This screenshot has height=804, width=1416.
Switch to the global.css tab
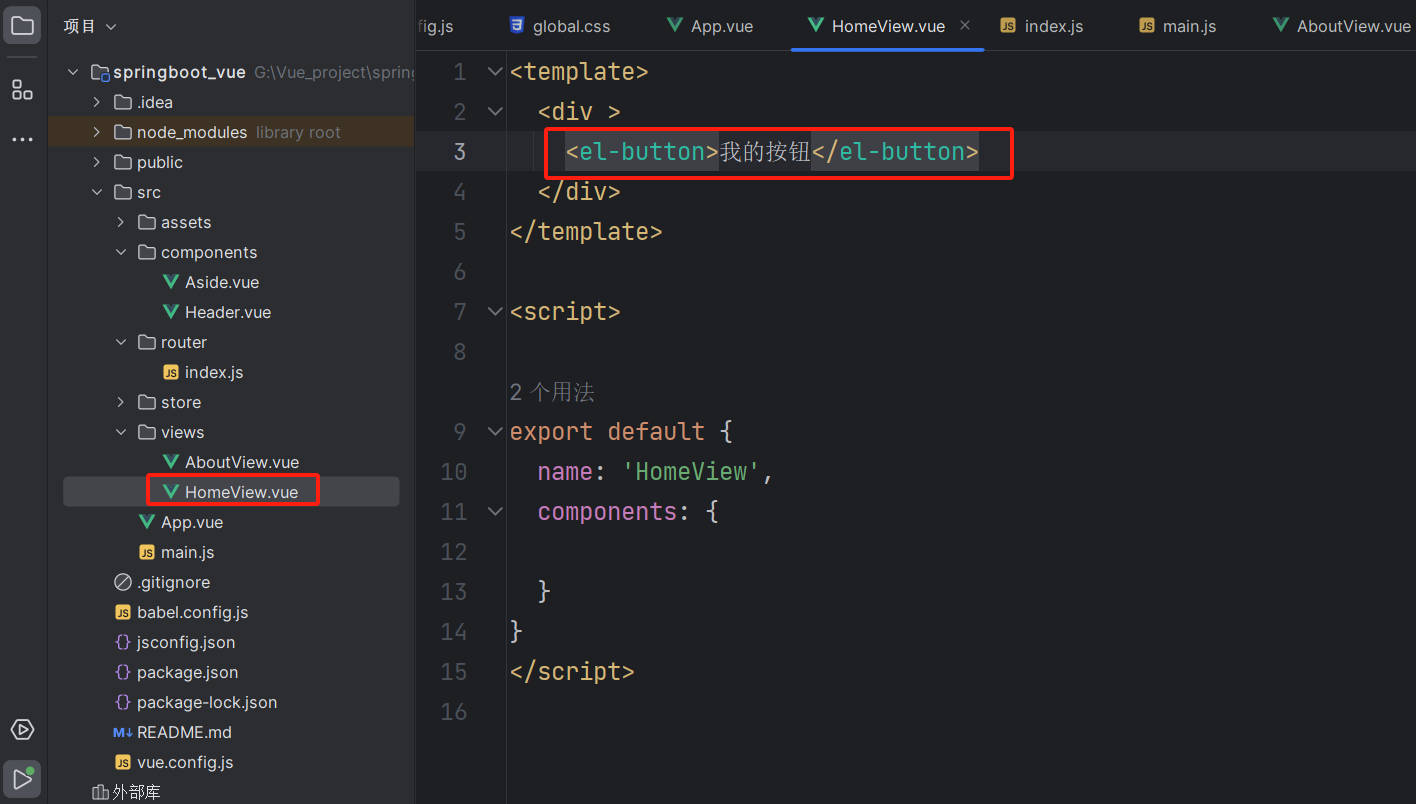click(x=559, y=26)
